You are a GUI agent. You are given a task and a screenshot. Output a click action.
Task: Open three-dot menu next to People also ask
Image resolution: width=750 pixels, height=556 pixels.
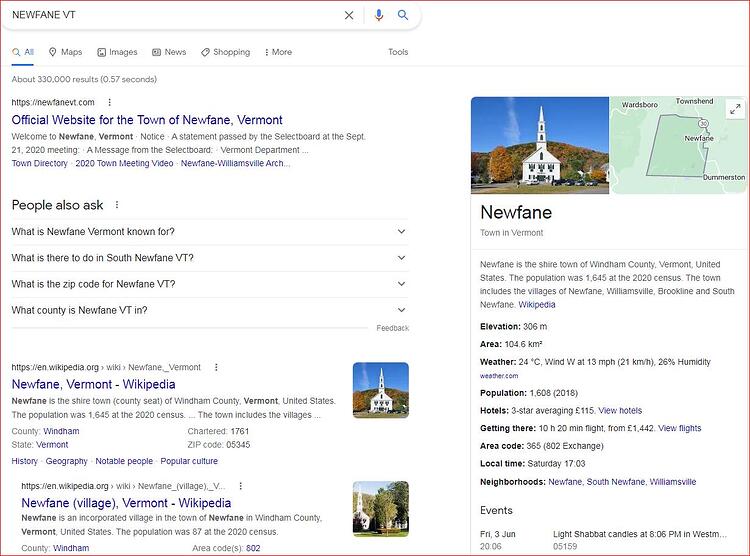tap(117, 205)
